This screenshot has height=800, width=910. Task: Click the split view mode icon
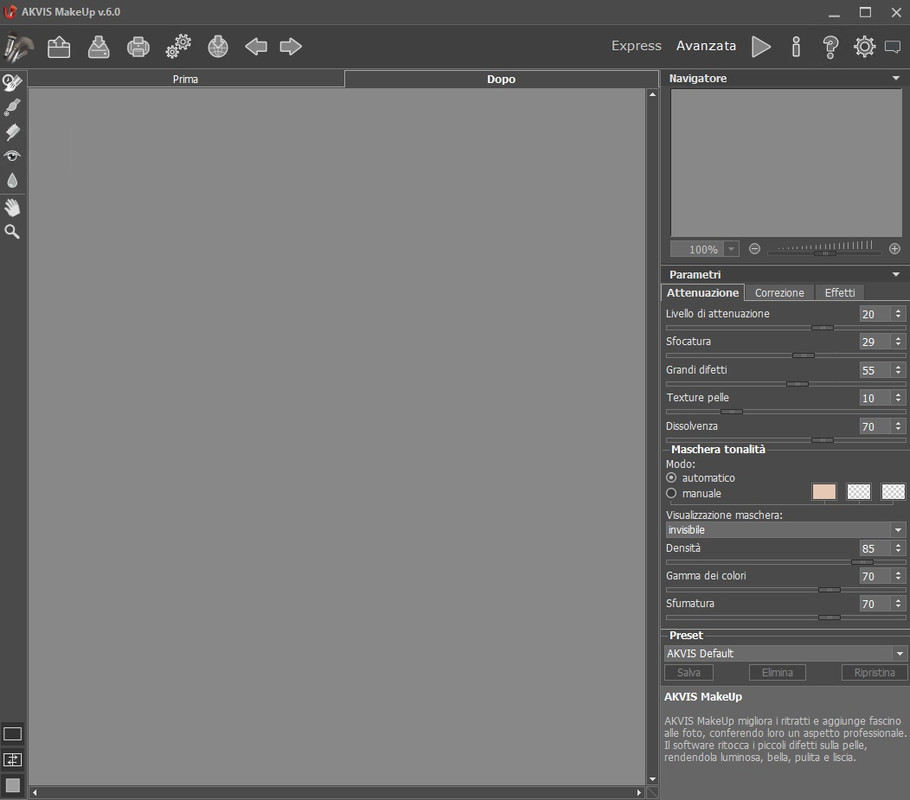pyautogui.click(x=13, y=759)
